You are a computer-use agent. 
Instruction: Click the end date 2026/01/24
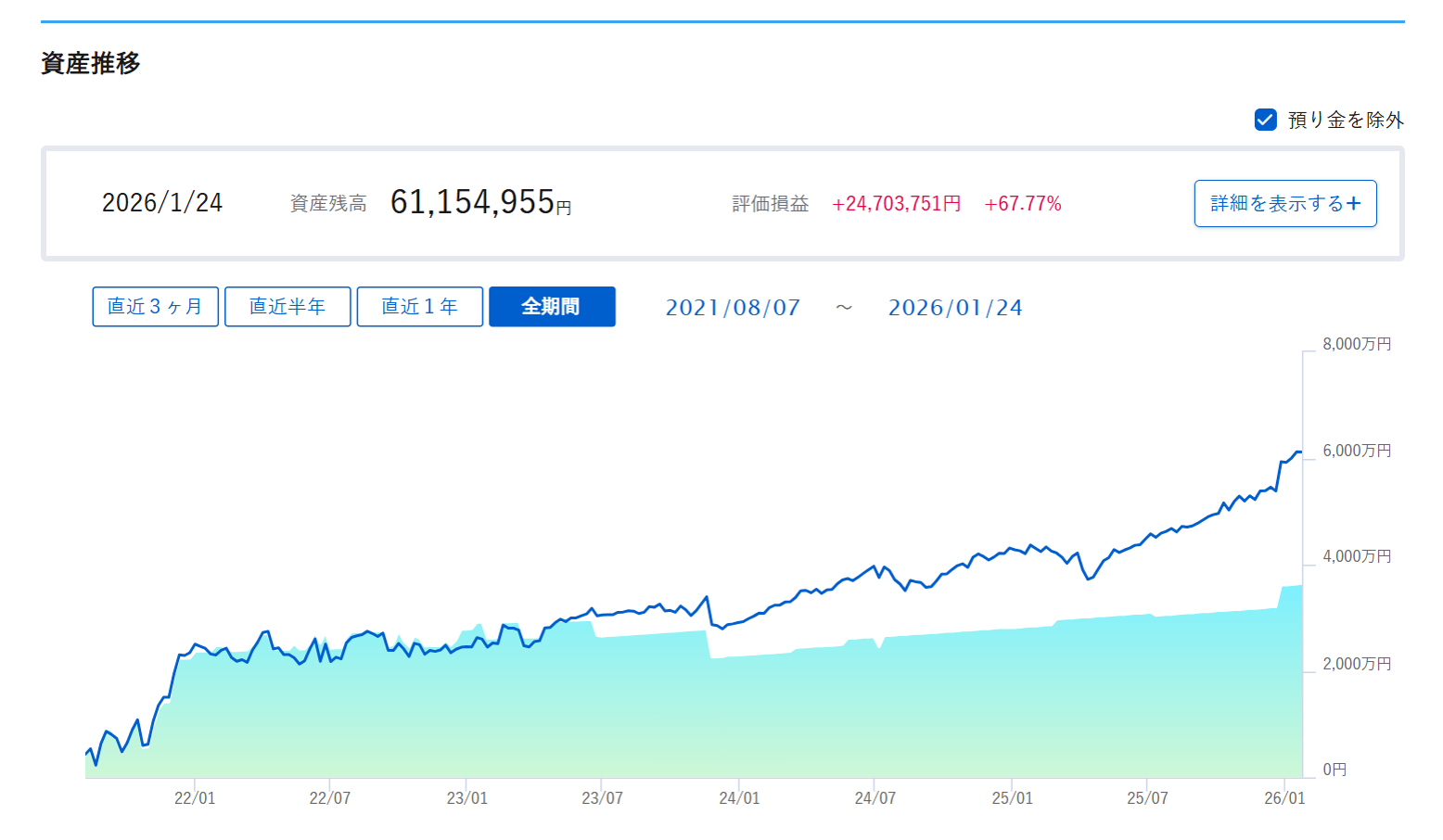[x=955, y=308]
